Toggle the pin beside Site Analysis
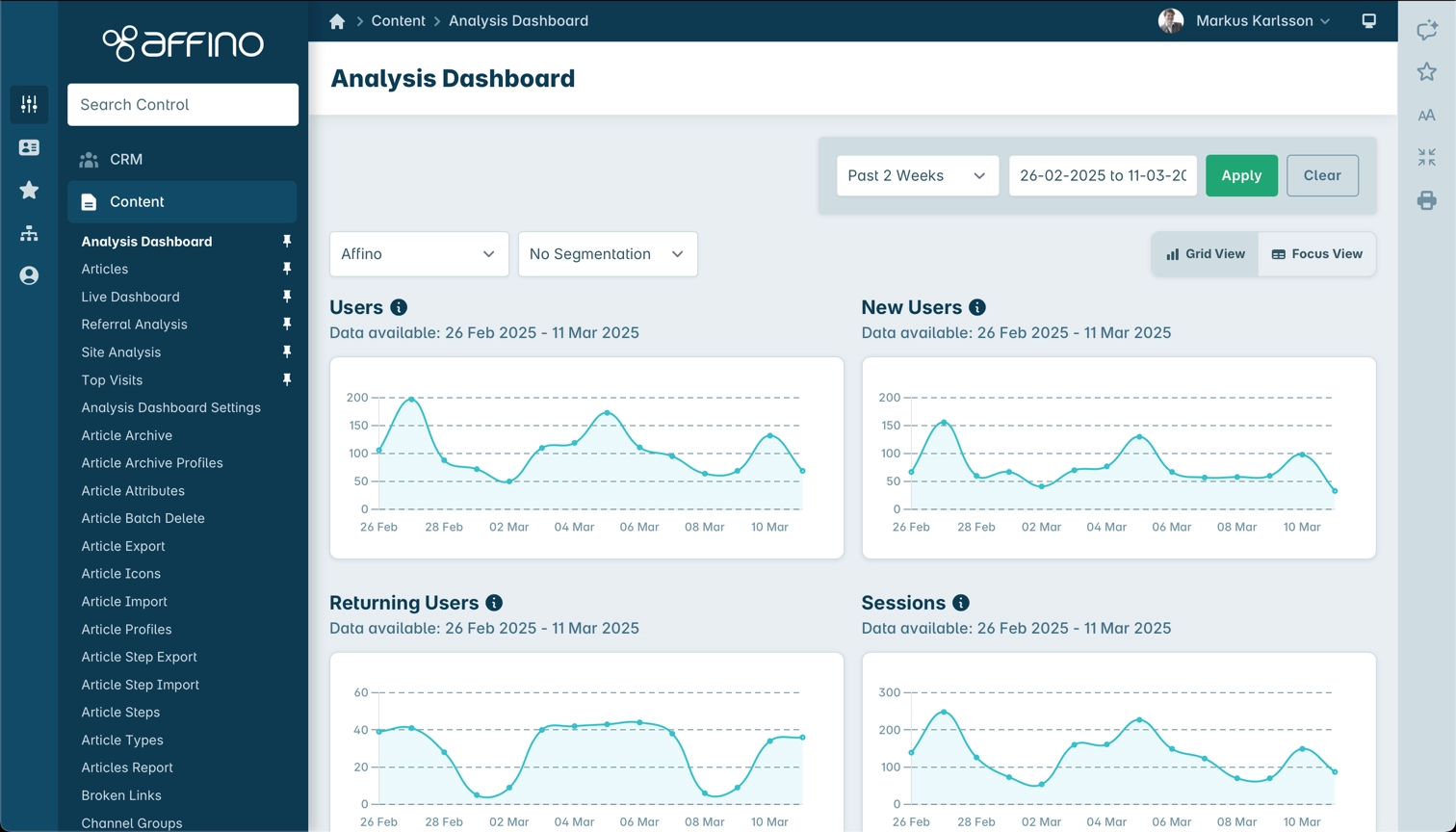This screenshot has width=1456, height=832. pyautogui.click(x=286, y=352)
